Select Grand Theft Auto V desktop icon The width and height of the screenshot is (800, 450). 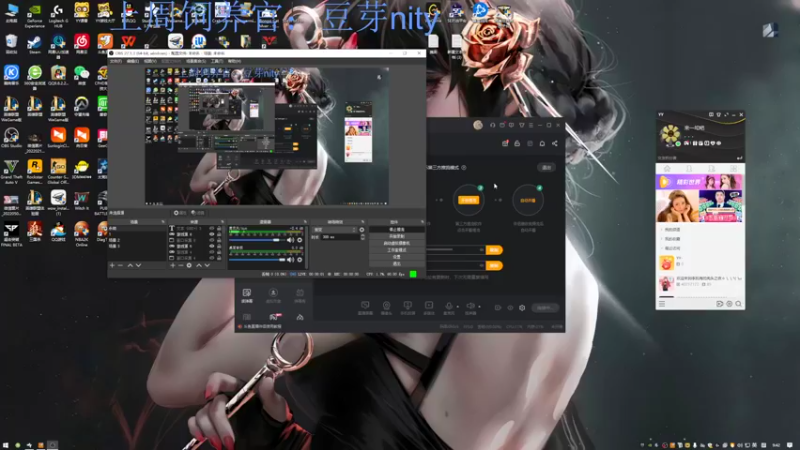(x=11, y=171)
